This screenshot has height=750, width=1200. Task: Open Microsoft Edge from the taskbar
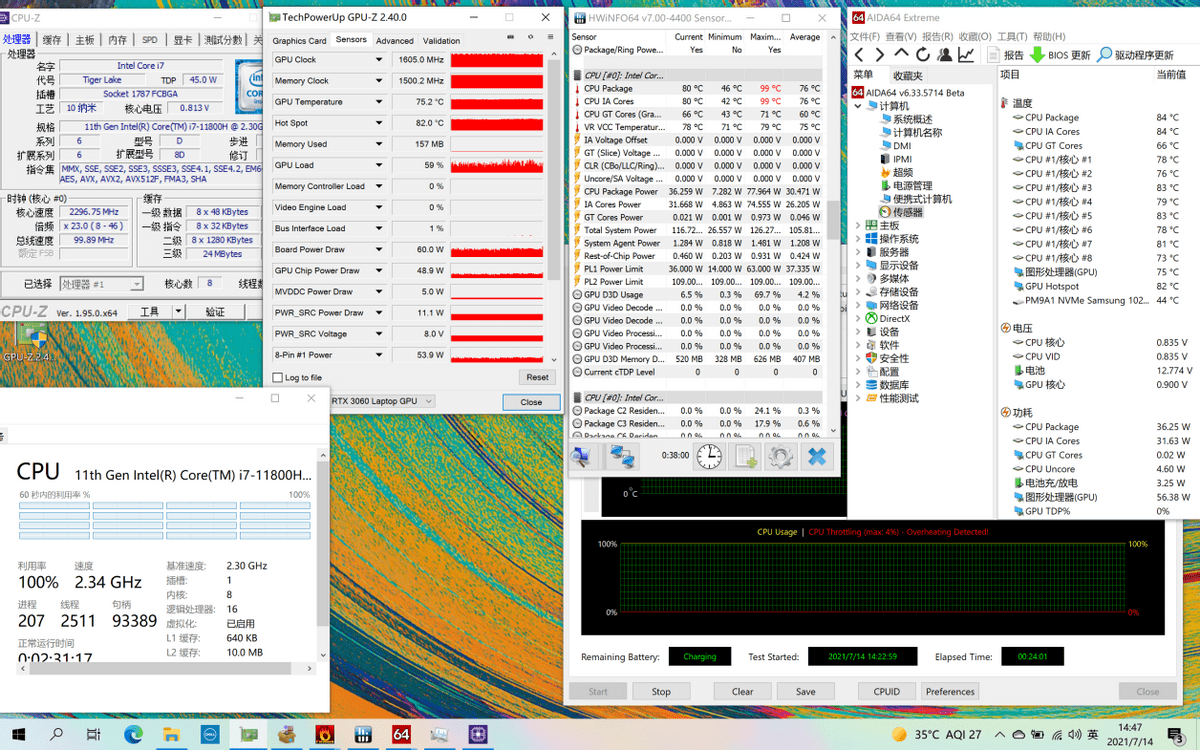click(133, 735)
